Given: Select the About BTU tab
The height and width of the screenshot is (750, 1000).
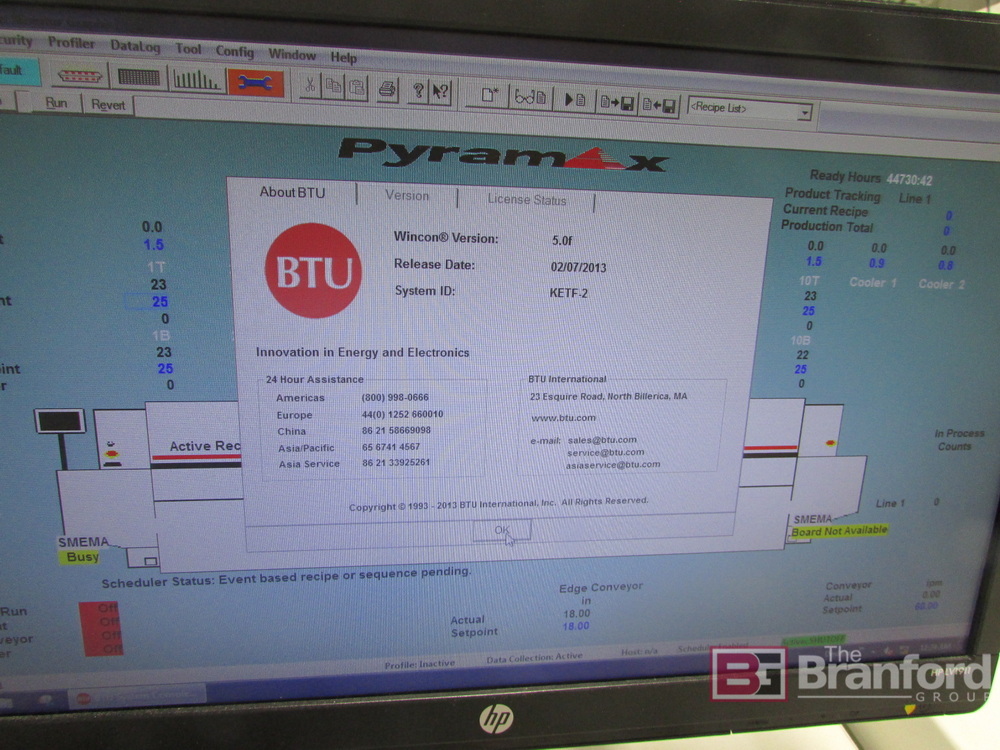Looking at the screenshot, I should click(x=292, y=192).
